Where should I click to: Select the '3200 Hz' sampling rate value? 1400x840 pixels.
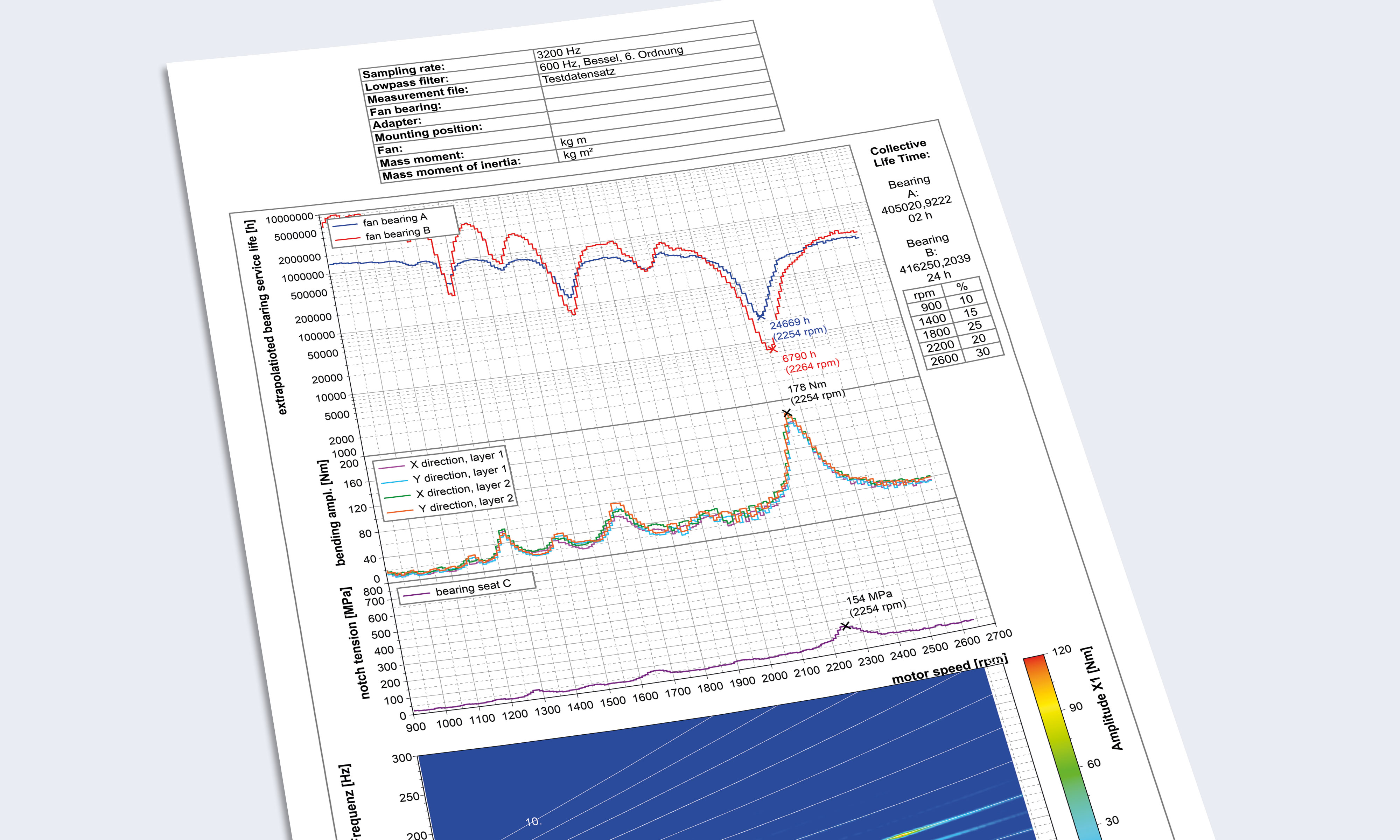click(559, 52)
